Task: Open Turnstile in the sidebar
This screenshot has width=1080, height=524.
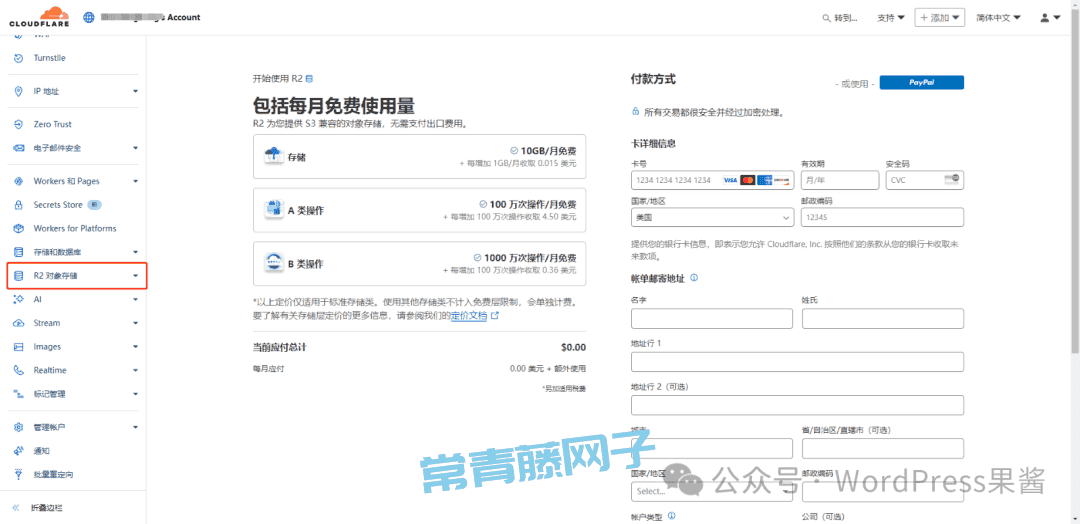Action: click(x=50, y=58)
